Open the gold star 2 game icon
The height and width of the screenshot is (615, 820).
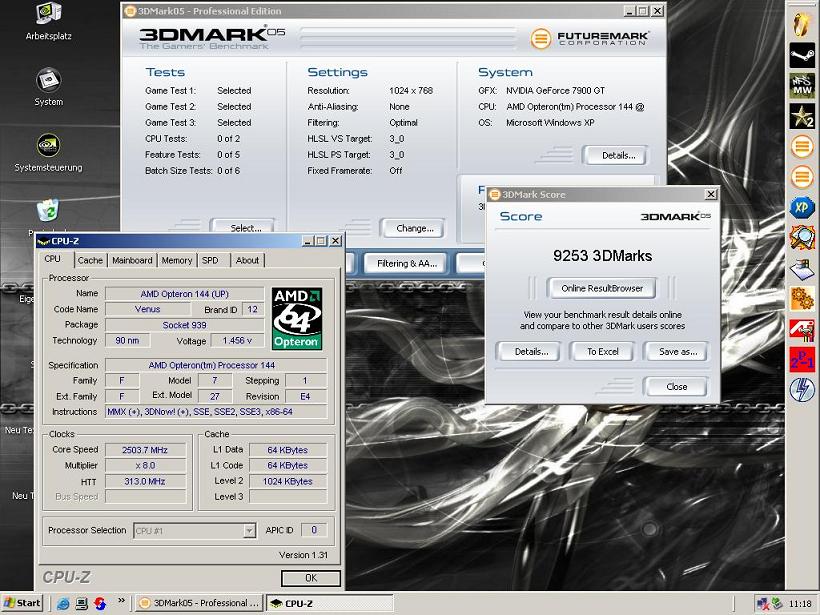[802, 116]
